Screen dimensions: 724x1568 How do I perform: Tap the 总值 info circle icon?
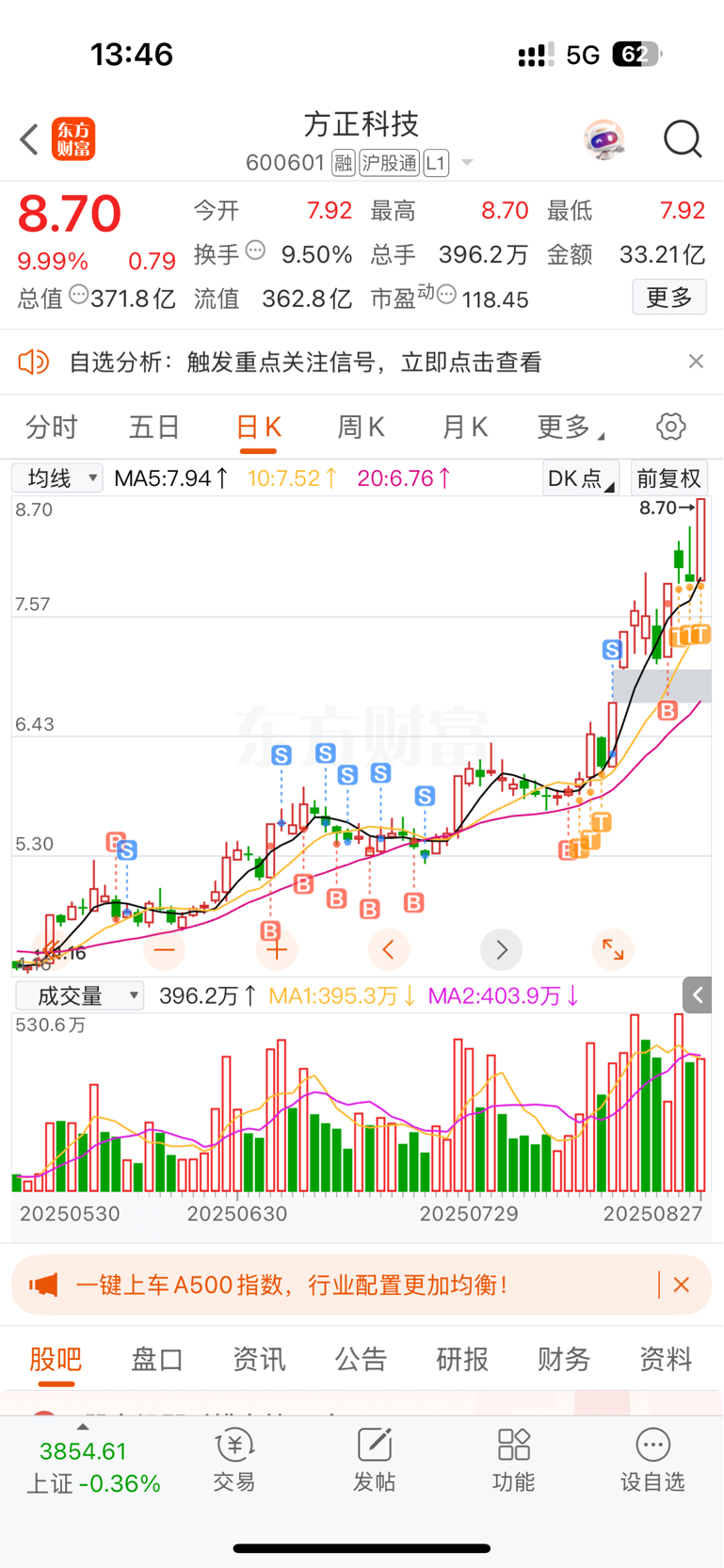(79, 295)
